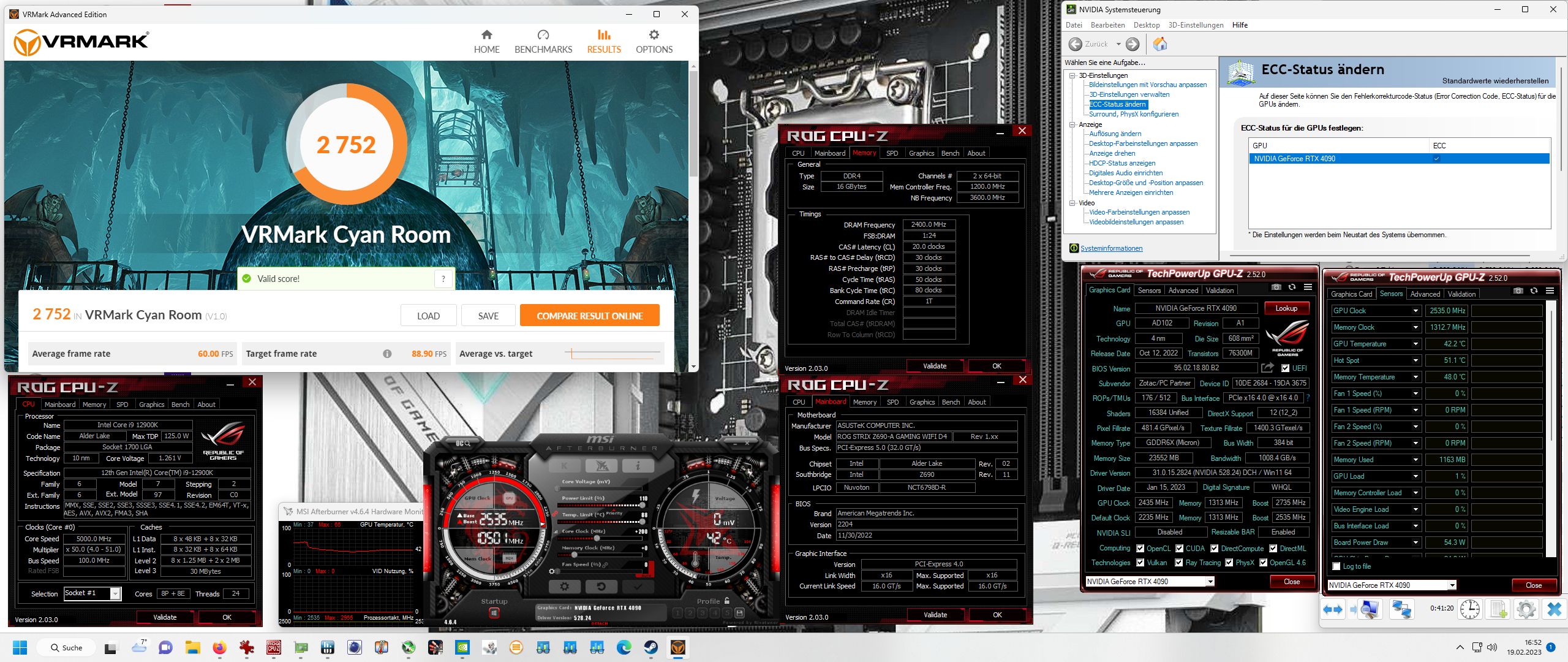The height and width of the screenshot is (662, 1568).
Task: Click the Afterburner Power Limit slider handle
Action: 643,505
